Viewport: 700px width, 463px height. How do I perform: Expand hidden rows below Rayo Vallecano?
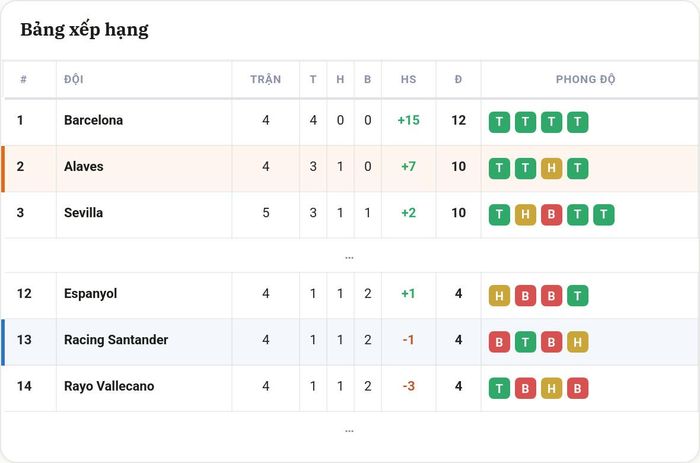[349, 431]
